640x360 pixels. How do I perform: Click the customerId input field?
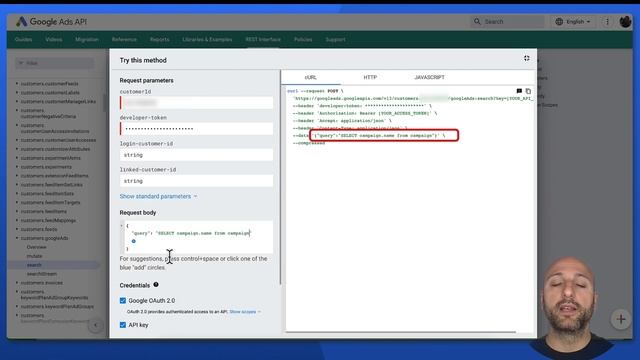(196, 103)
